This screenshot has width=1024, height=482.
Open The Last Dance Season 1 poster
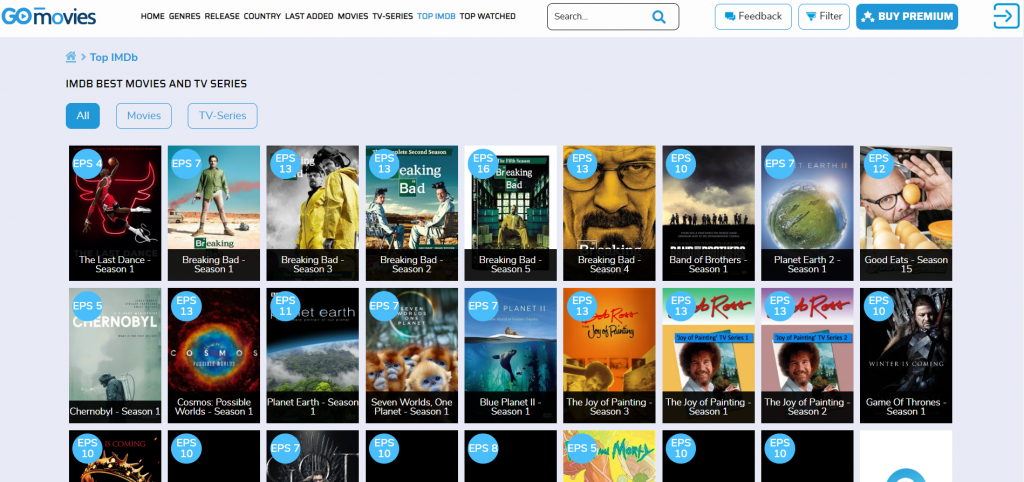tap(115, 213)
